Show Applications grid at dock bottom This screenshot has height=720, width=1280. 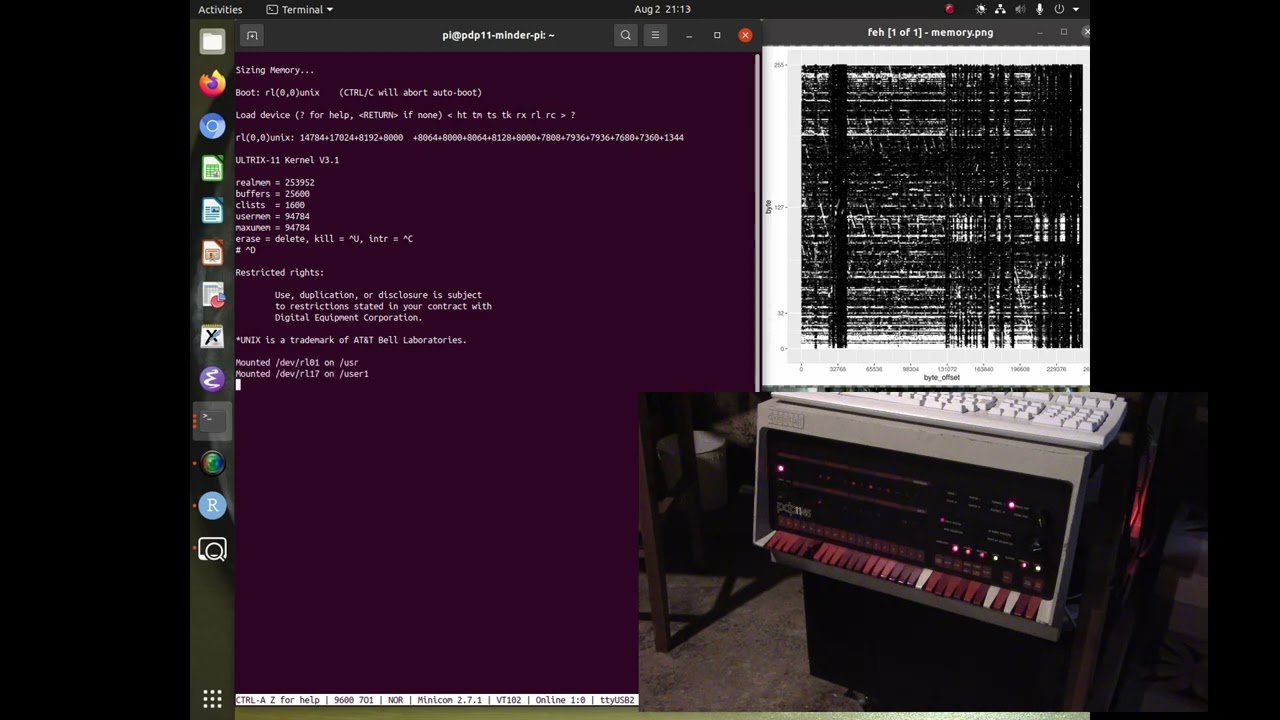tap(212, 699)
